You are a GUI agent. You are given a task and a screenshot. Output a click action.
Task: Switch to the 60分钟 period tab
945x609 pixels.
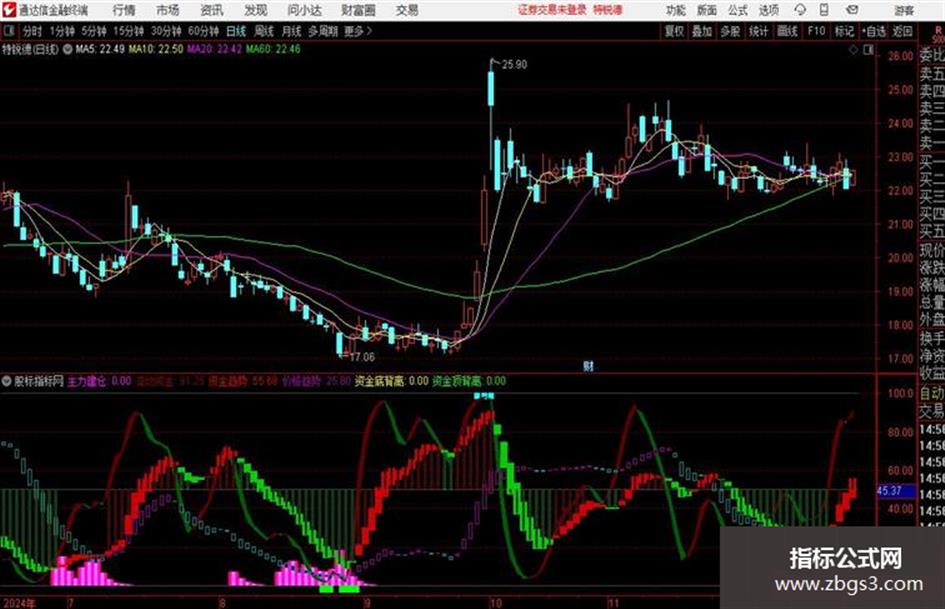click(x=203, y=31)
